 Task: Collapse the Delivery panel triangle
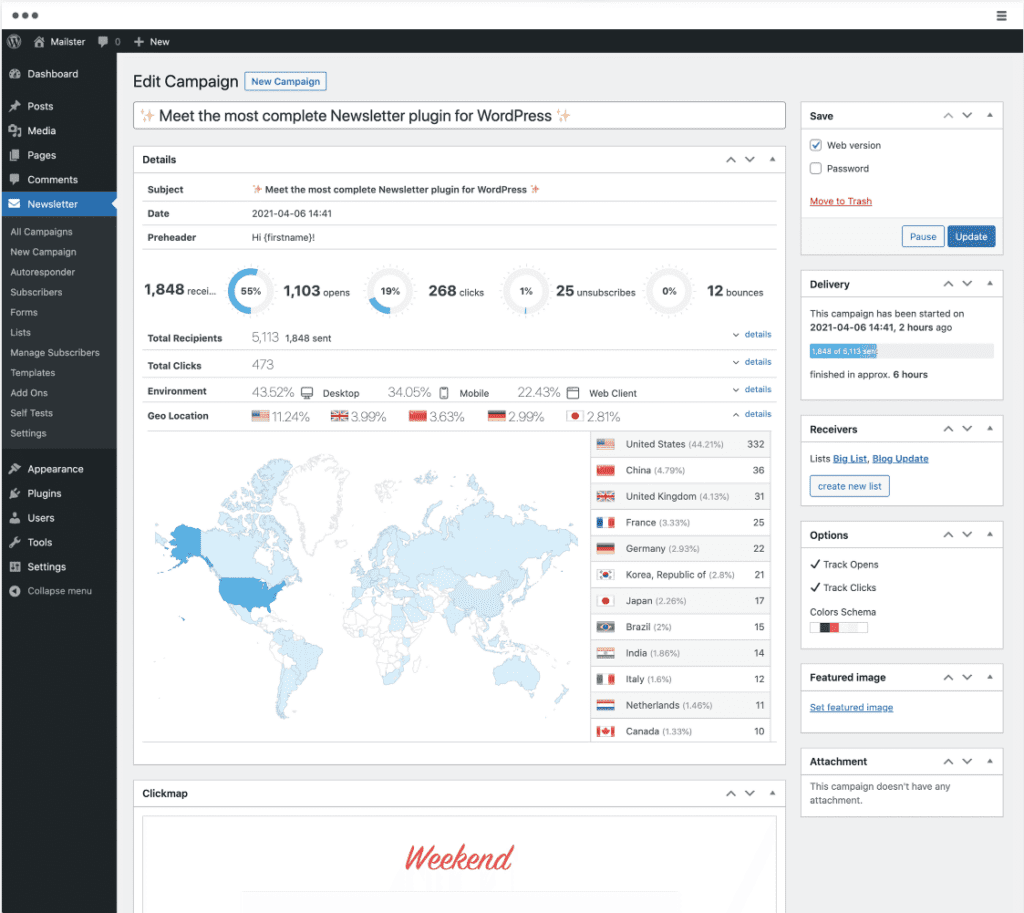tap(990, 283)
